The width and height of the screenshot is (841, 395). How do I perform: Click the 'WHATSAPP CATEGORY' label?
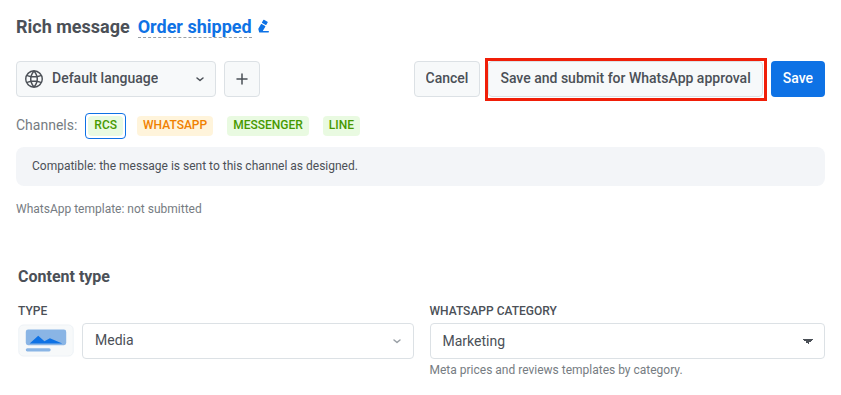click(x=493, y=311)
